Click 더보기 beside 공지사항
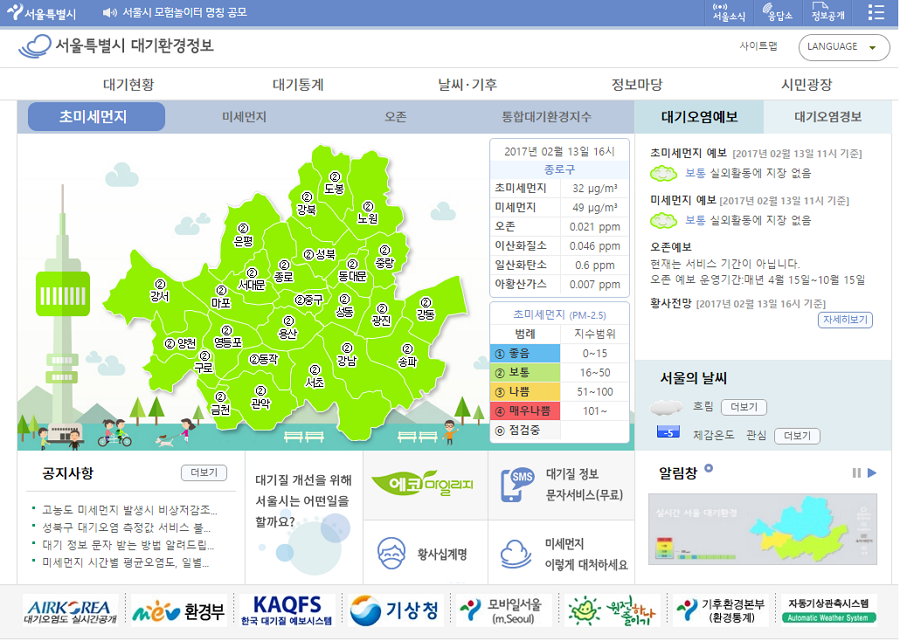 coord(204,472)
